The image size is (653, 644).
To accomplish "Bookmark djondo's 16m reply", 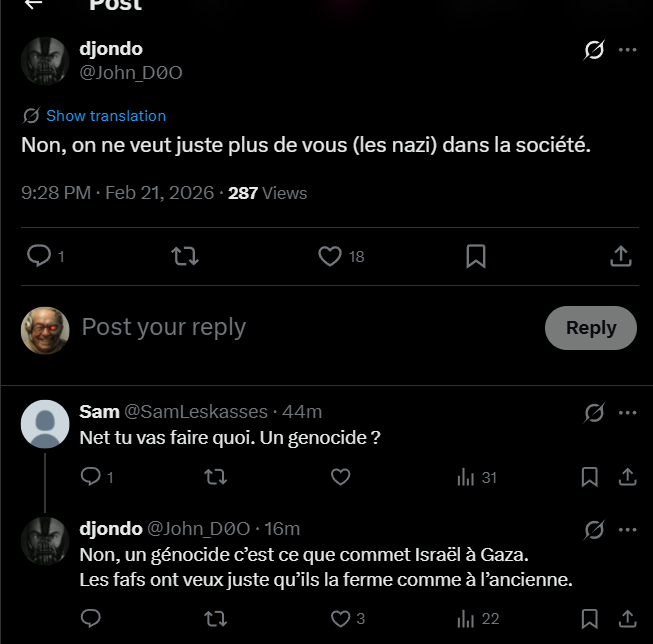I will point(590,618).
